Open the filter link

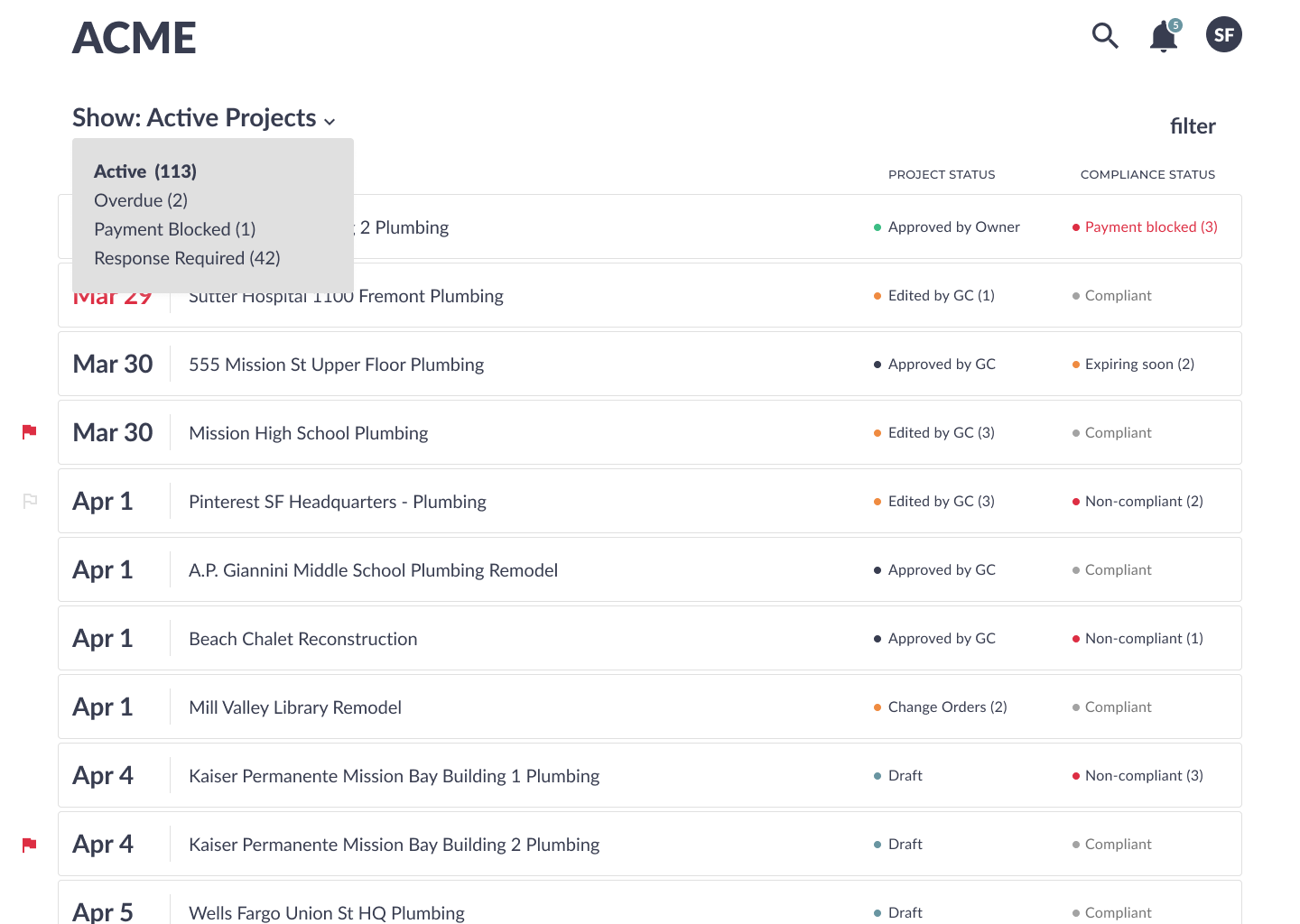(1193, 126)
